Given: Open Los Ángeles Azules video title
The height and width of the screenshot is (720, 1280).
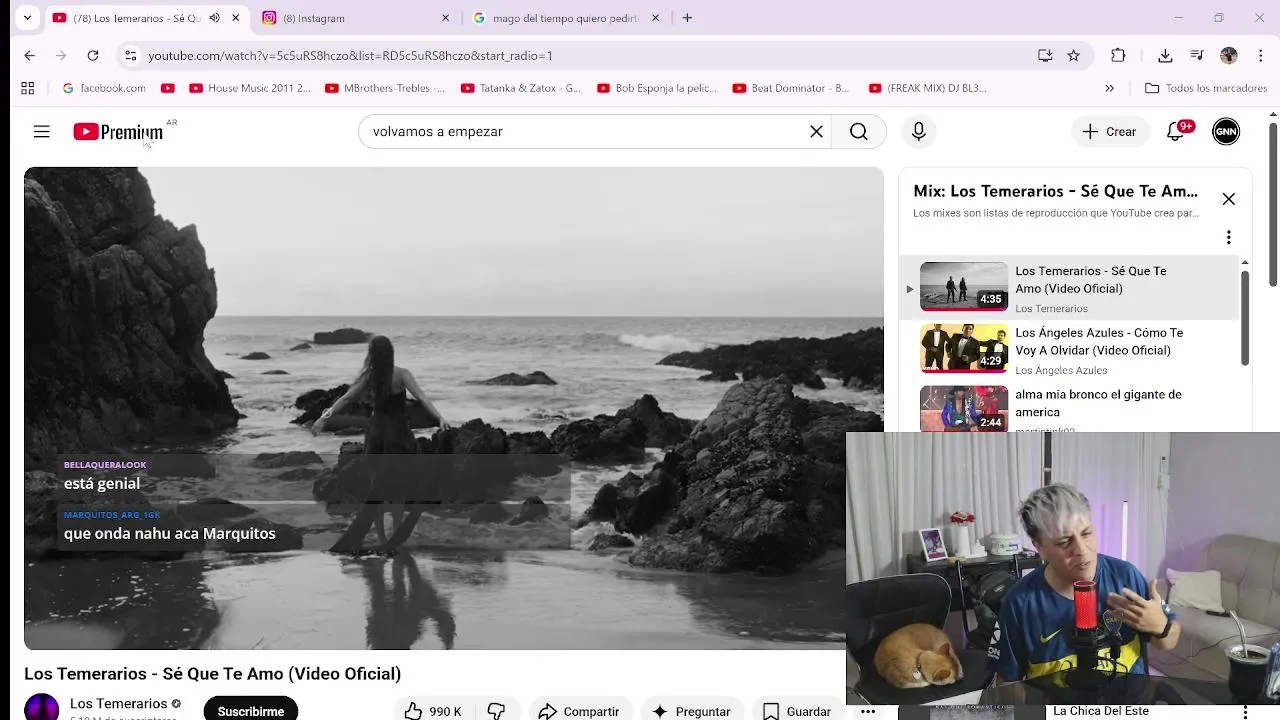Looking at the screenshot, I should point(1099,341).
